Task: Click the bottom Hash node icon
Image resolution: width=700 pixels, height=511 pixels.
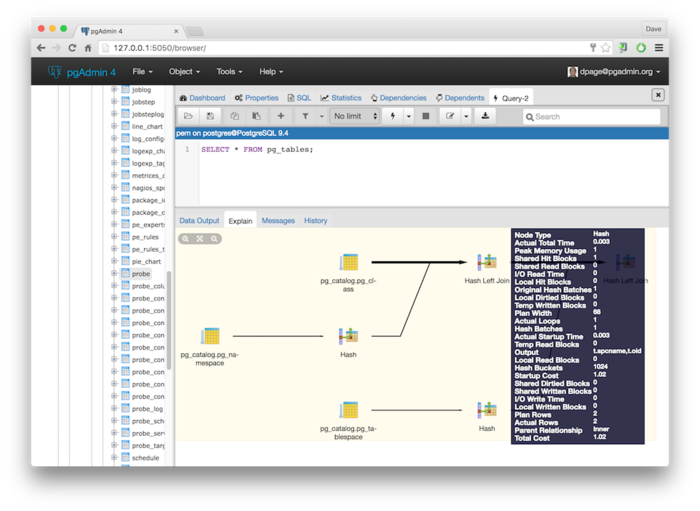Action: click(x=487, y=410)
